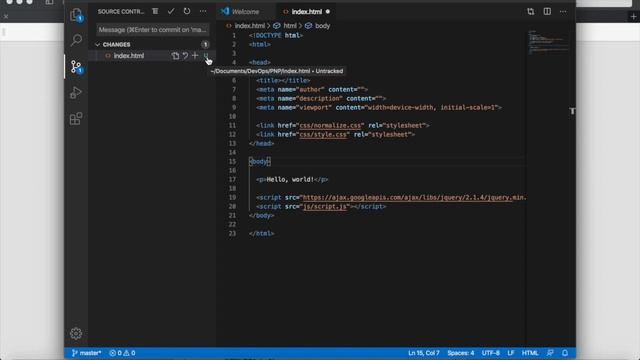The width and height of the screenshot is (640, 360).
Task: Click the code minimap overview
Action: pyautogui.click(x=549, y=42)
